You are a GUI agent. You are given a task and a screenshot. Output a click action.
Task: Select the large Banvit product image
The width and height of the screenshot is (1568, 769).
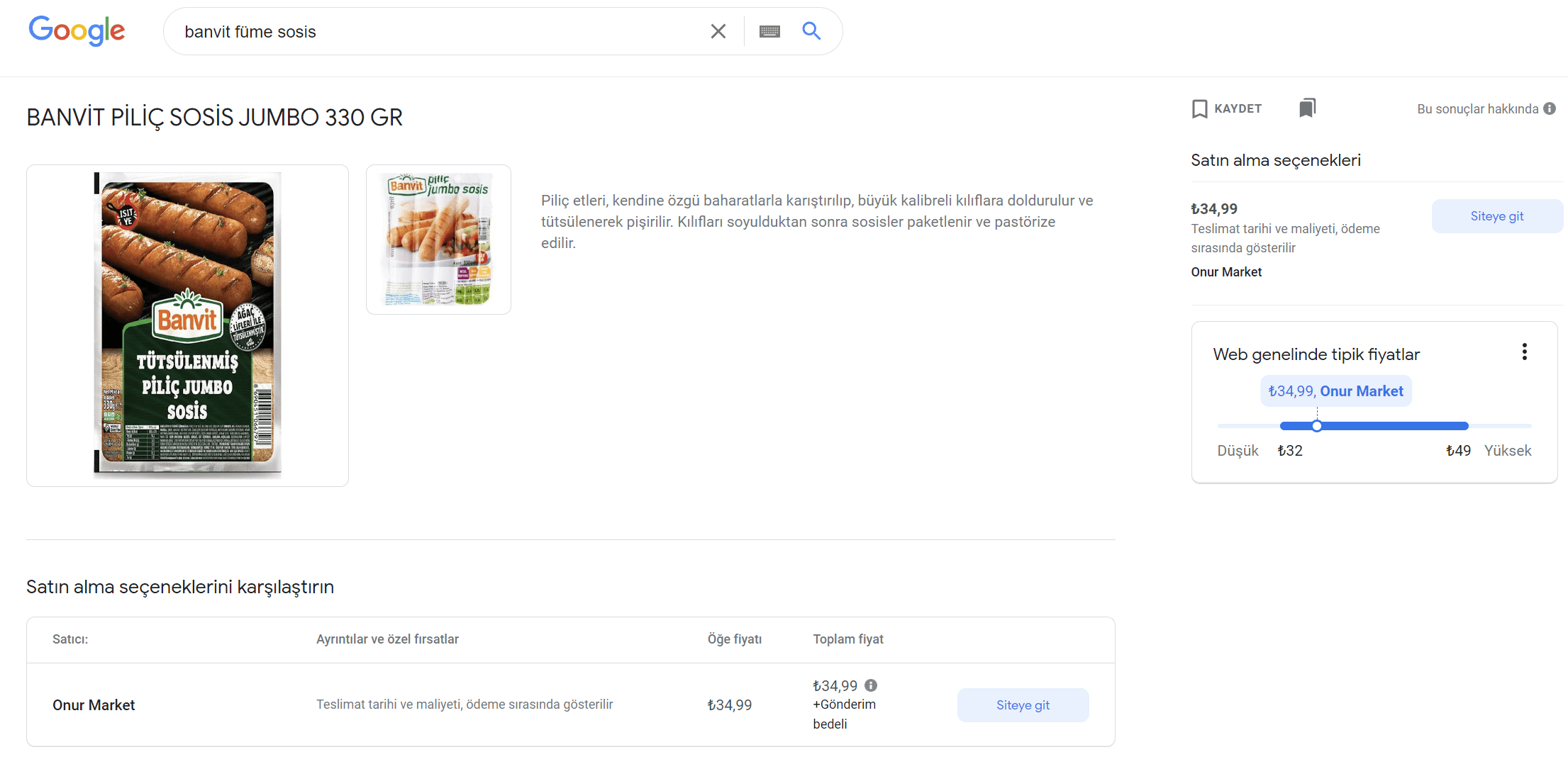(187, 325)
